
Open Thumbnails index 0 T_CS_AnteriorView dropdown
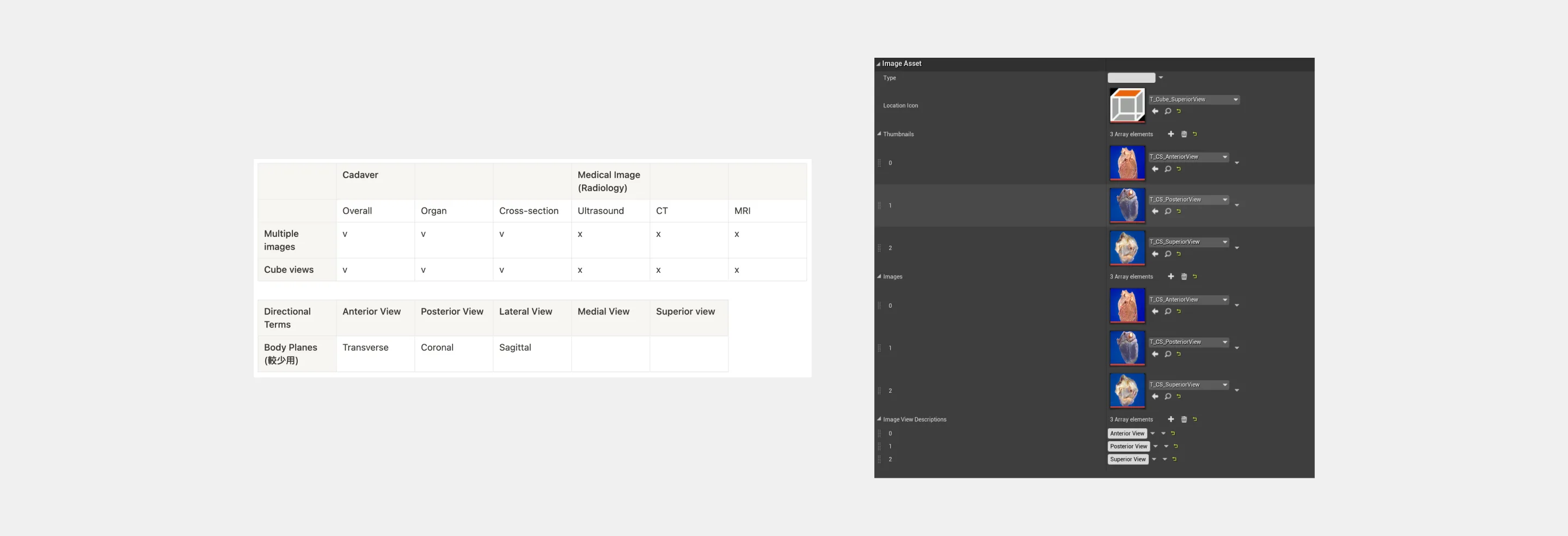point(1224,157)
